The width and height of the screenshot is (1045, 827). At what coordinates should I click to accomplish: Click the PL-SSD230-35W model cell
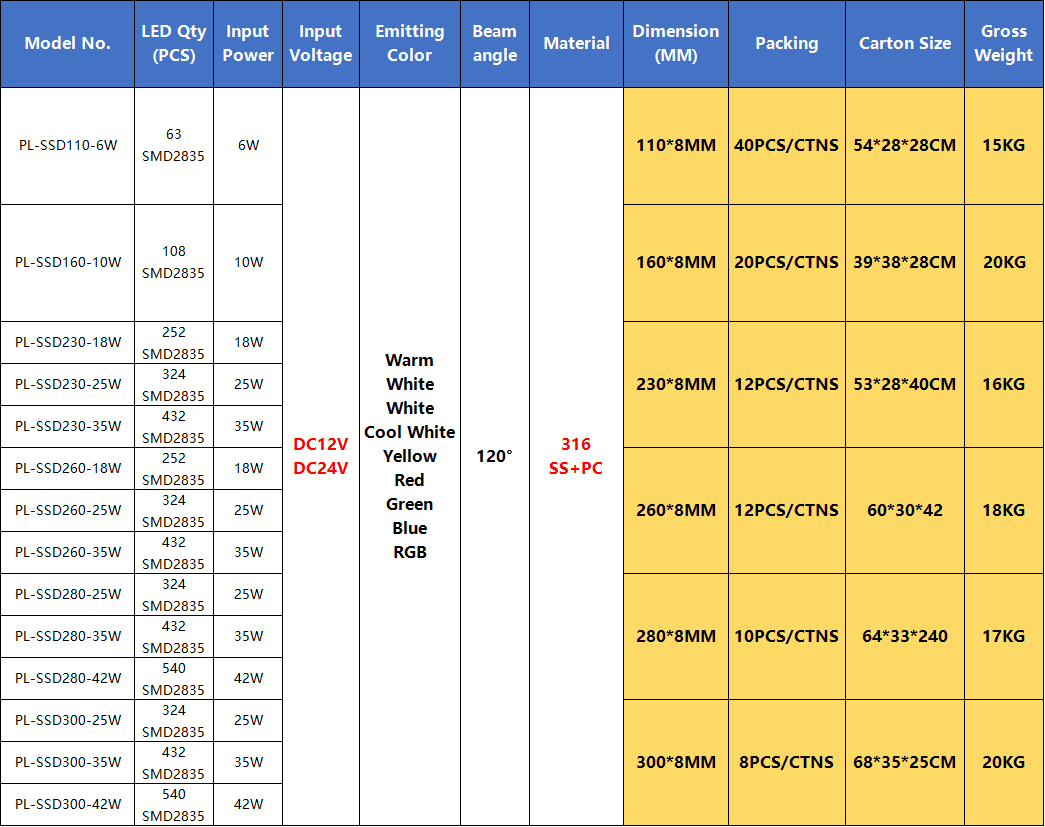pos(67,426)
